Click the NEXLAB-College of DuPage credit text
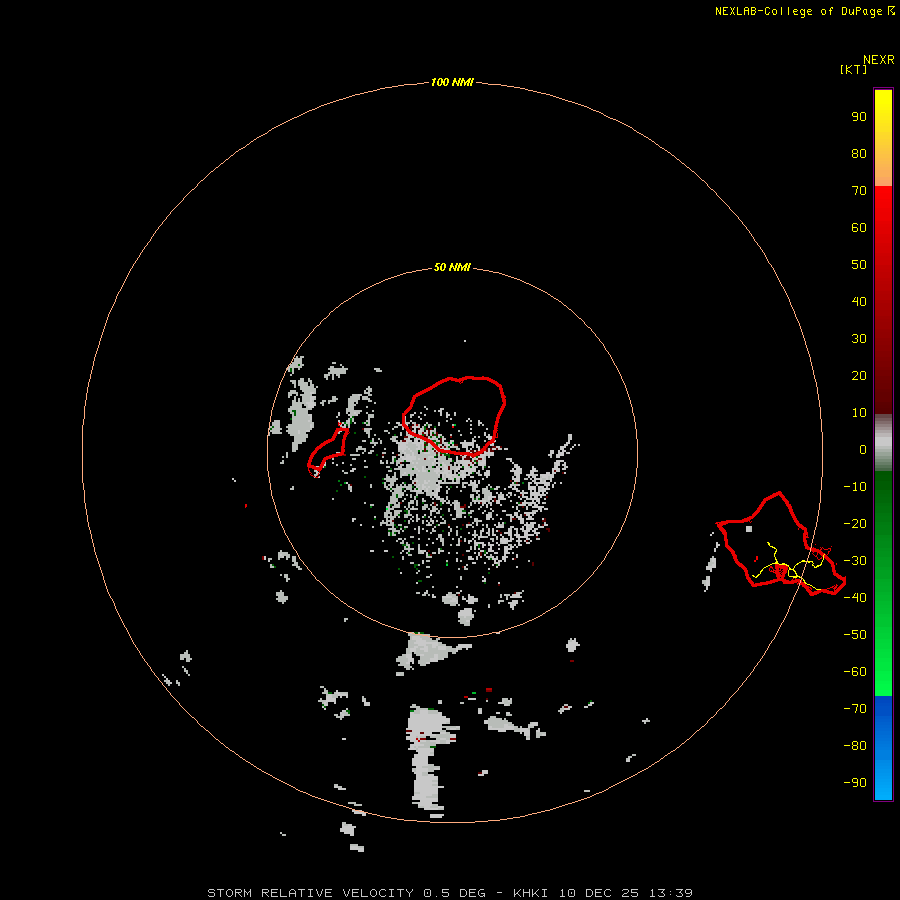 coord(805,11)
